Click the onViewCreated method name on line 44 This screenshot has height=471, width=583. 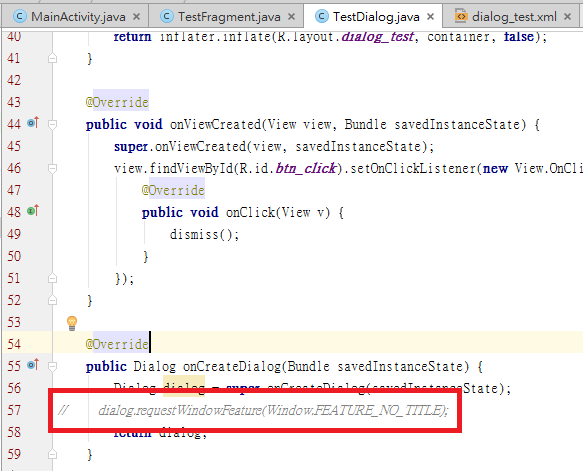point(216,125)
